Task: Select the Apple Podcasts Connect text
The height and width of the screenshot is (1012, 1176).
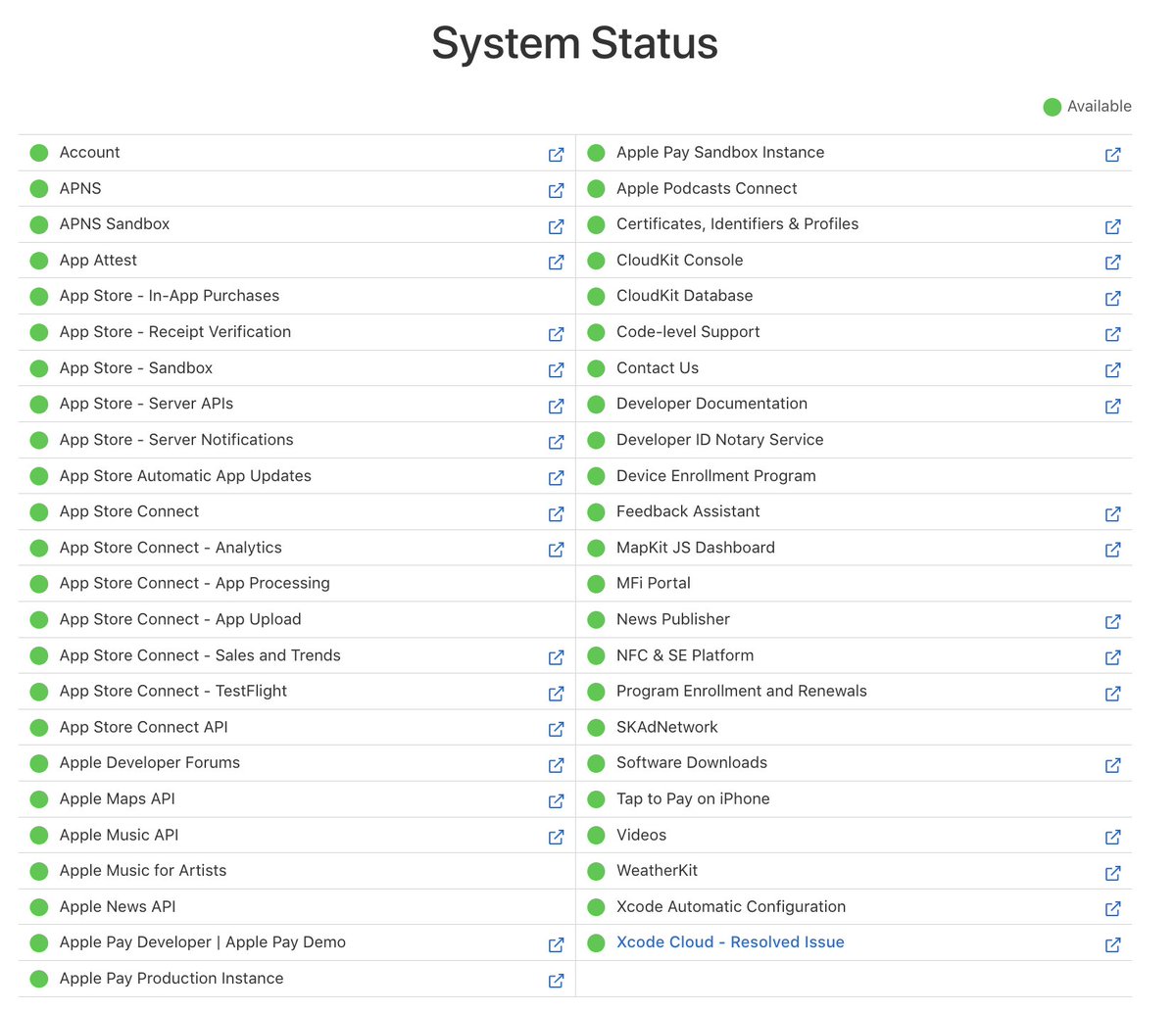Action: click(x=707, y=188)
